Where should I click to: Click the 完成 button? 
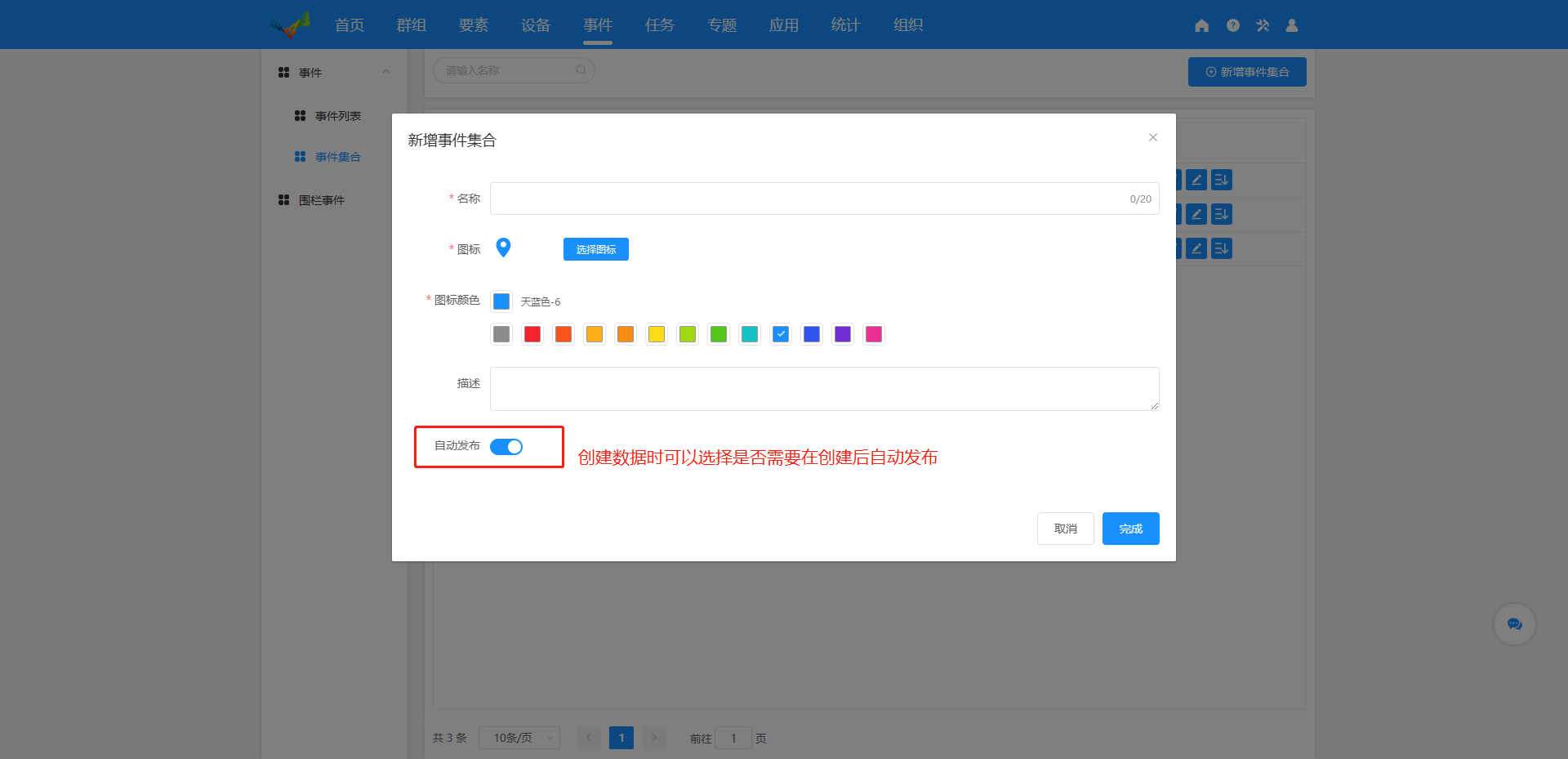pyautogui.click(x=1131, y=529)
